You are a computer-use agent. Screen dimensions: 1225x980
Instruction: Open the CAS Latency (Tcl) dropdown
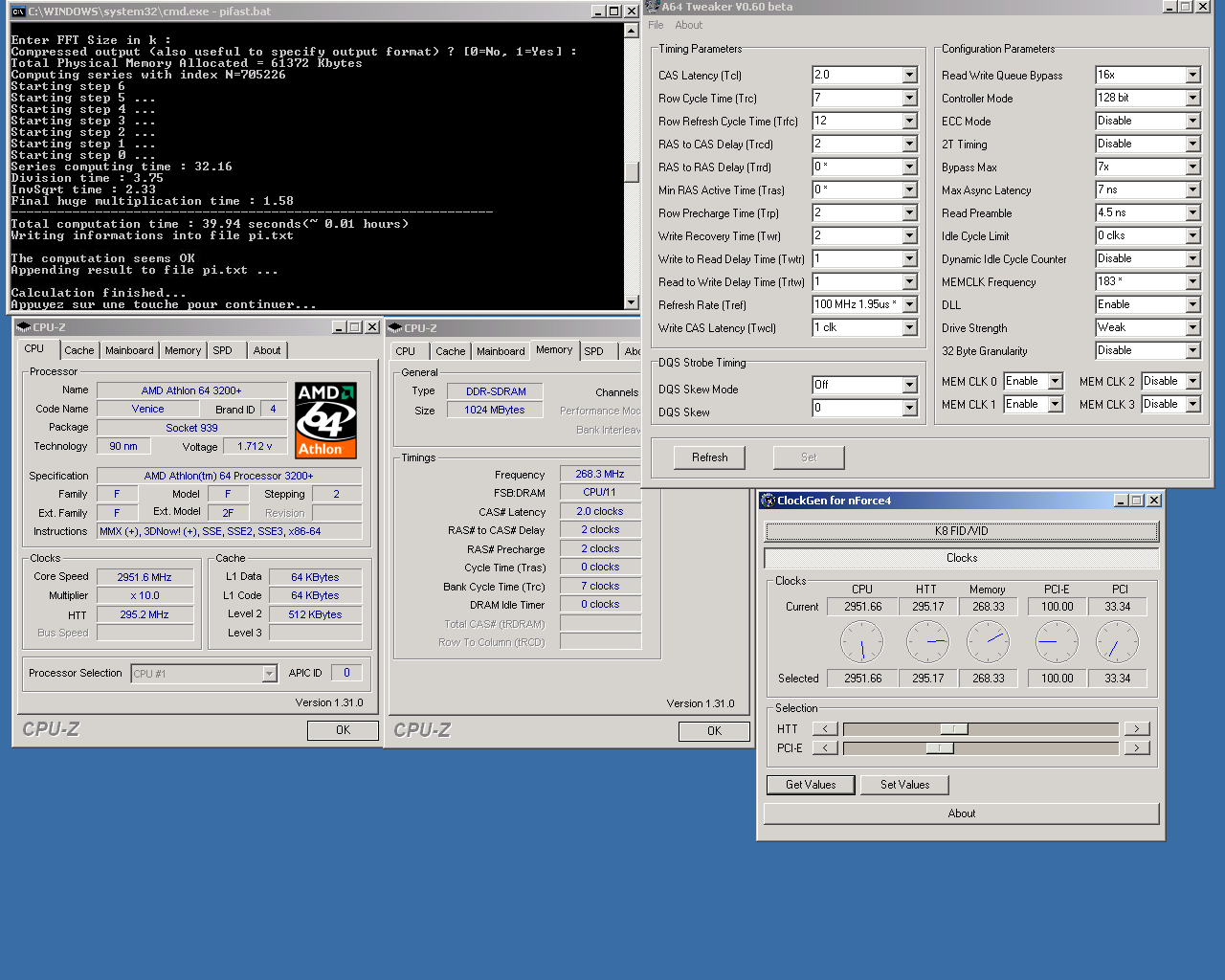coord(909,75)
